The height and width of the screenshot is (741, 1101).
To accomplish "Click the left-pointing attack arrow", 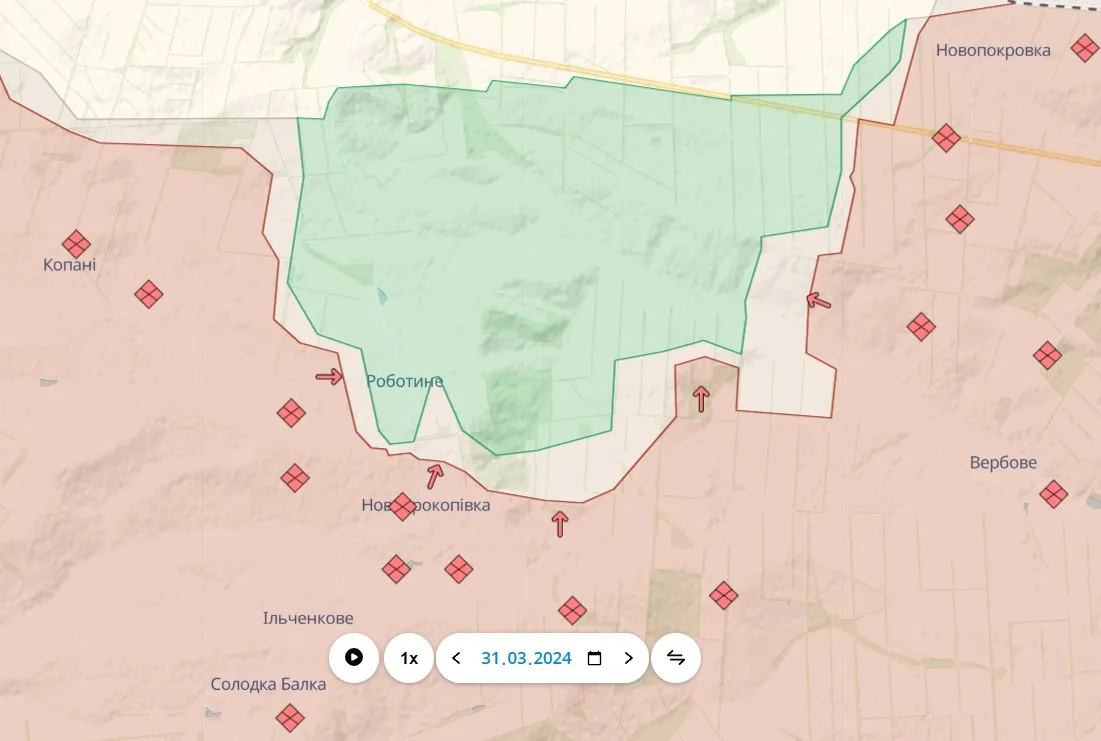I will [x=819, y=299].
